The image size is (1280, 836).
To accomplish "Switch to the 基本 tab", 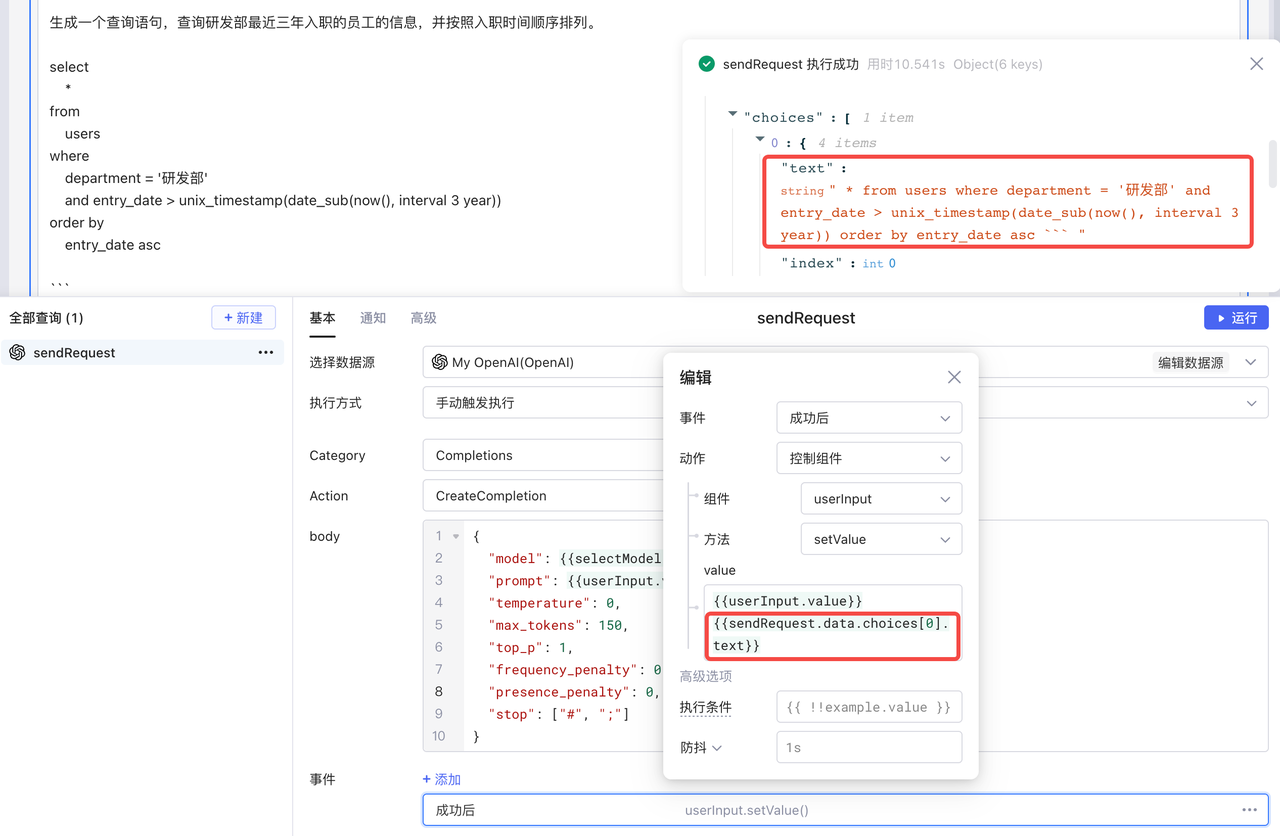I will coord(322,318).
